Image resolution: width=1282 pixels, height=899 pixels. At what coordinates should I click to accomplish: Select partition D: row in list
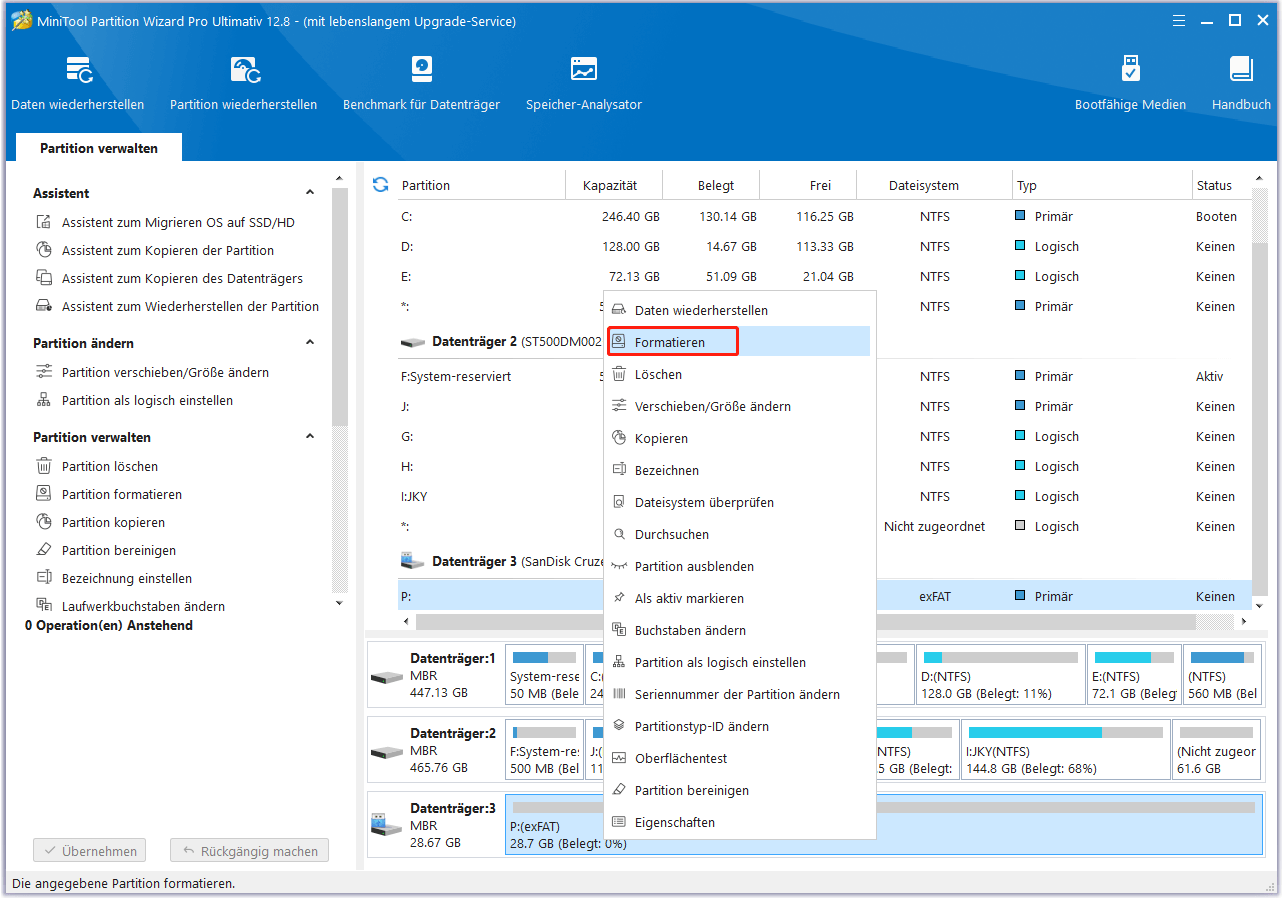[x=825, y=246]
